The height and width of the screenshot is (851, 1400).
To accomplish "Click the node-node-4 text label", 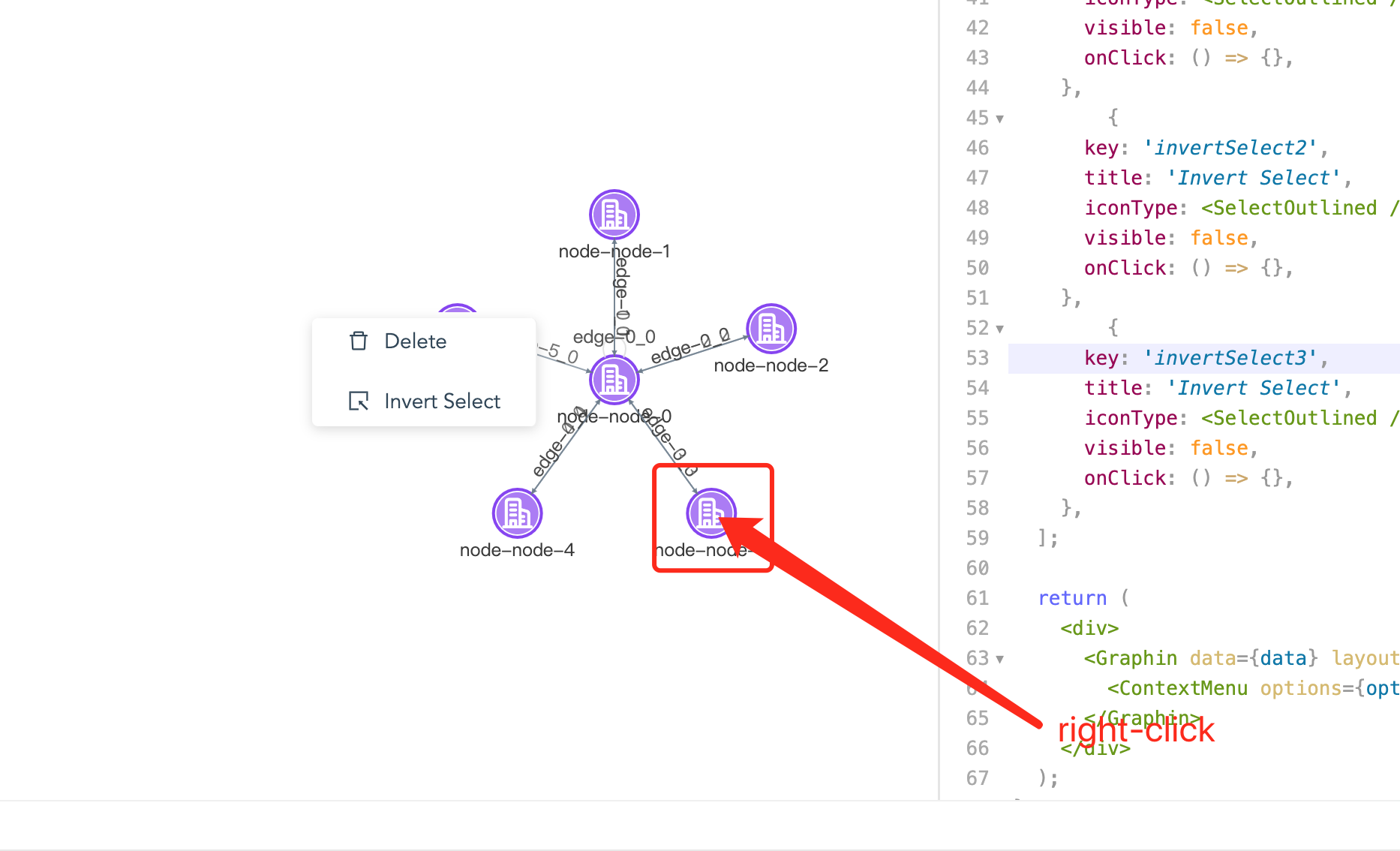I will pos(516,549).
